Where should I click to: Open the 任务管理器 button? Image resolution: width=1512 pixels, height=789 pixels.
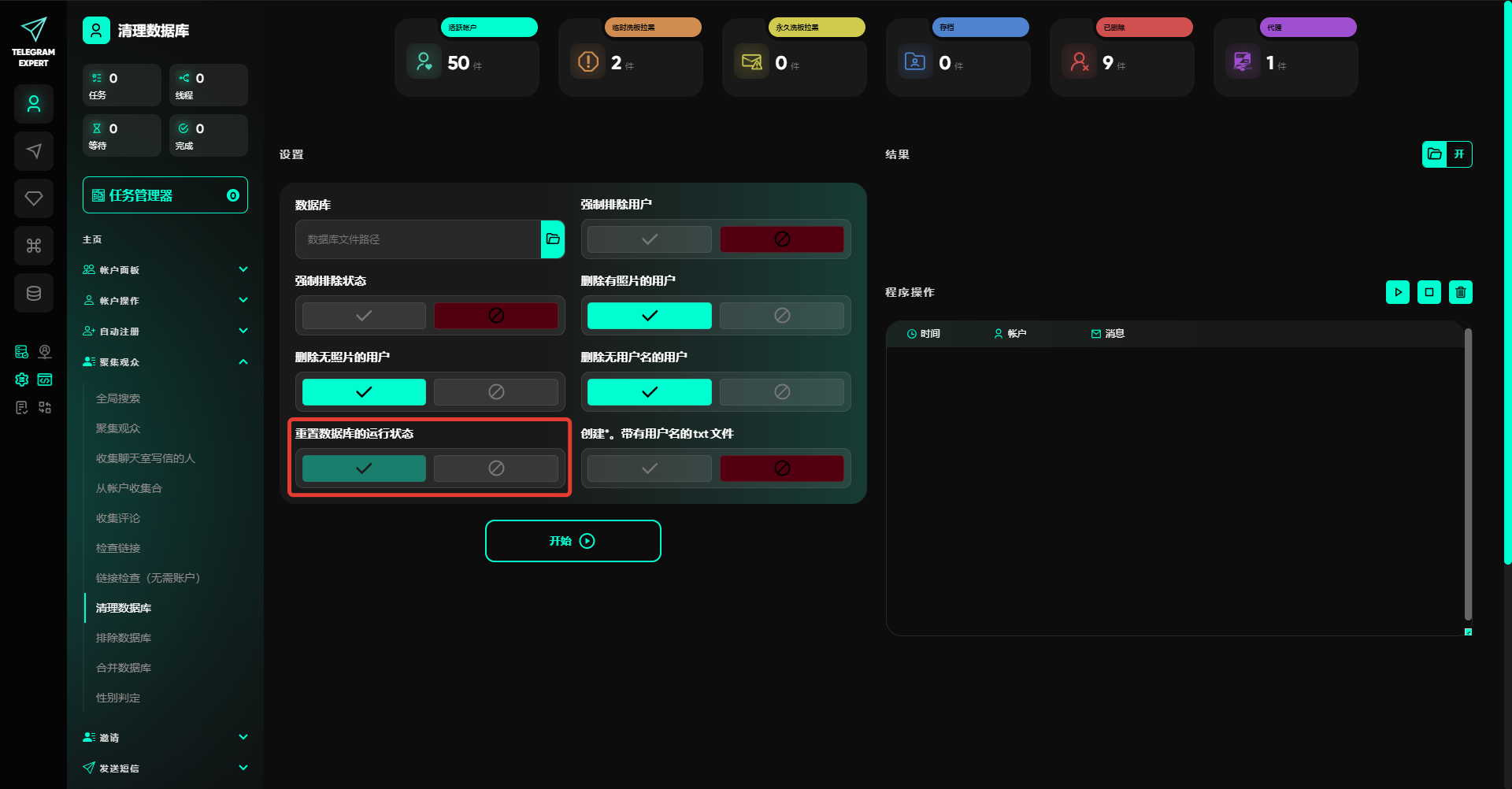click(x=165, y=195)
